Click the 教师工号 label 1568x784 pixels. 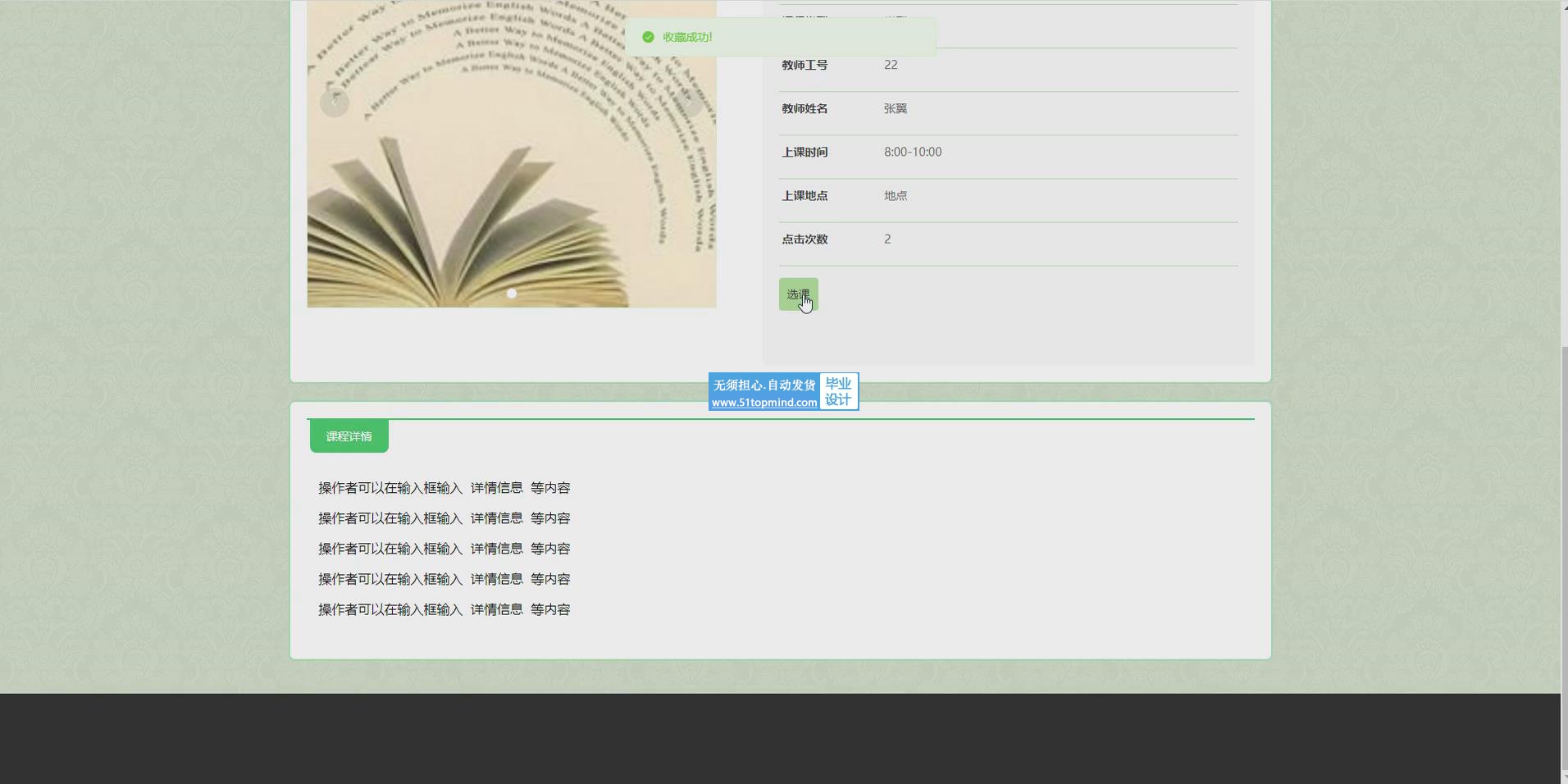pos(805,65)
